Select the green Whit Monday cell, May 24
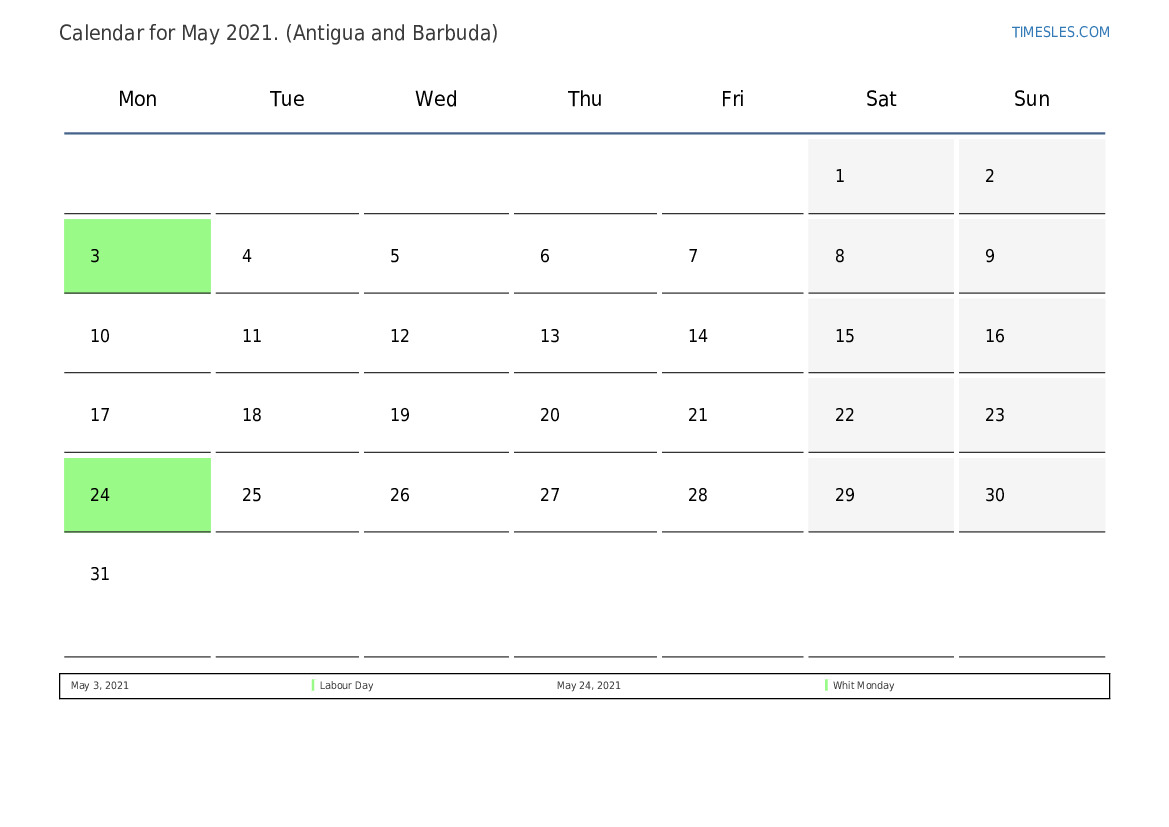 [x=137, y=494]
